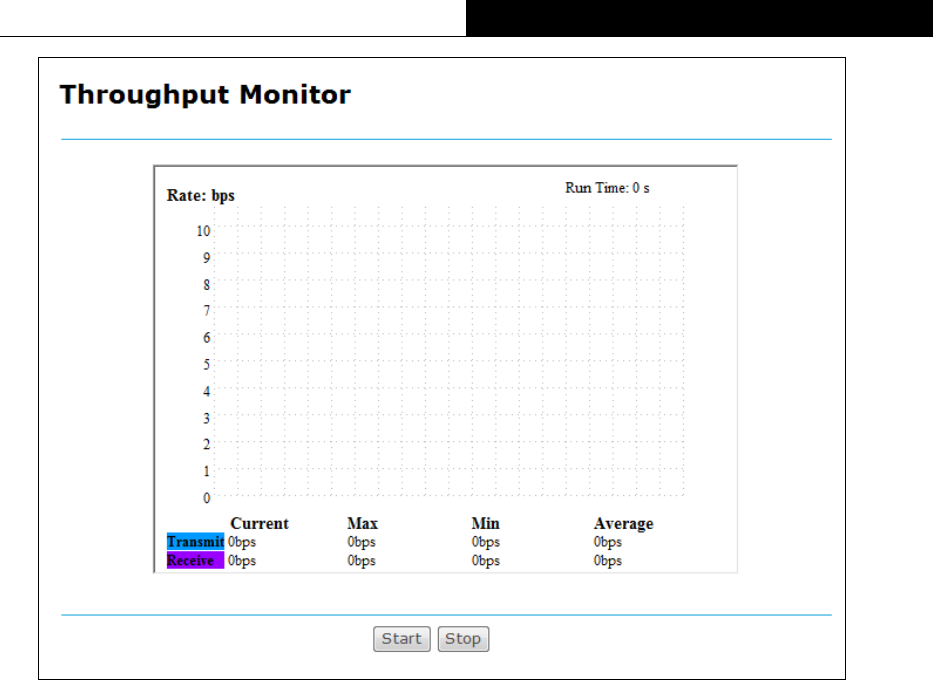Click the Max column header
The image size is (933, 680).
(x=362, y=524)
